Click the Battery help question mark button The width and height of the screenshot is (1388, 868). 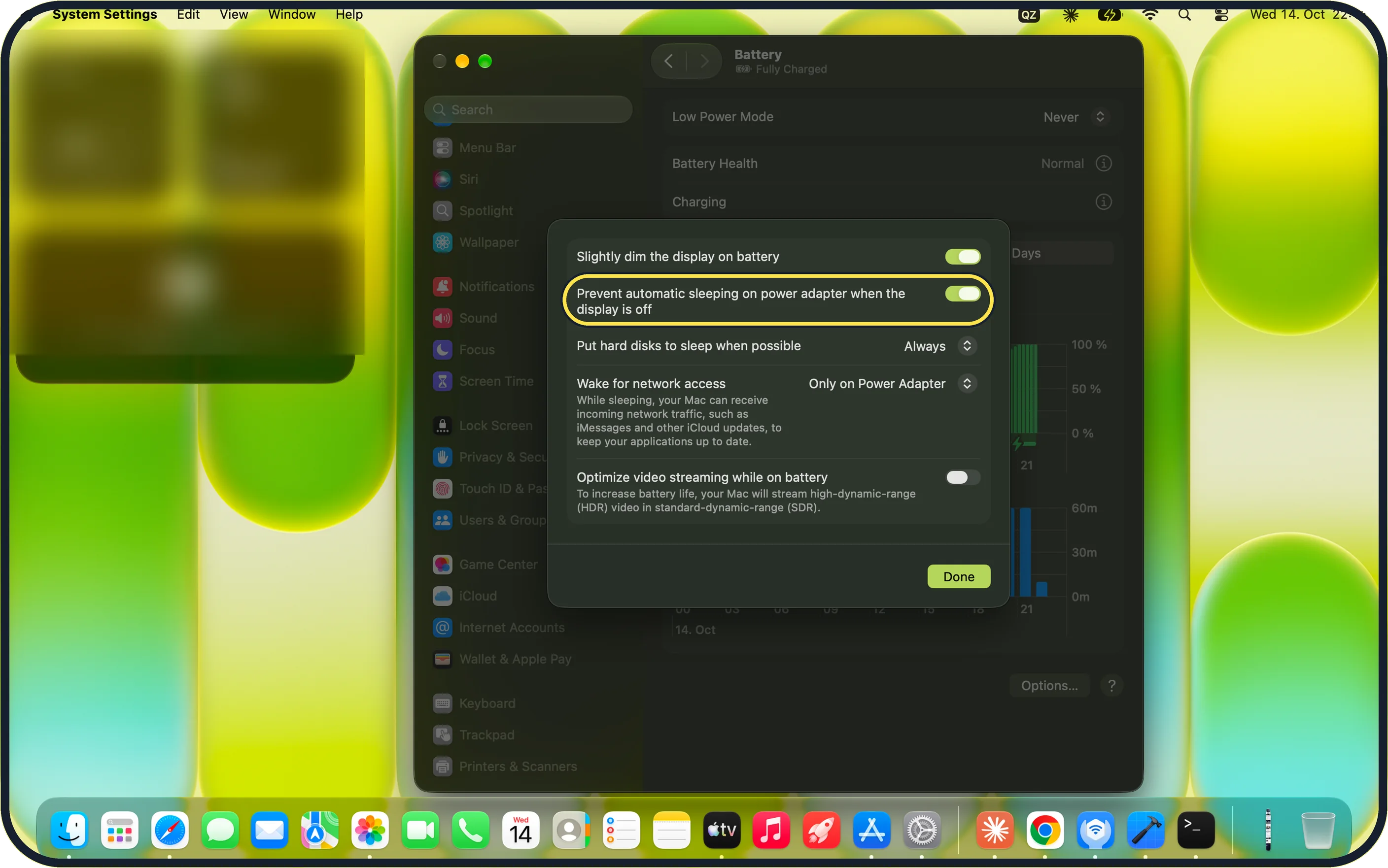[1111, 685]
